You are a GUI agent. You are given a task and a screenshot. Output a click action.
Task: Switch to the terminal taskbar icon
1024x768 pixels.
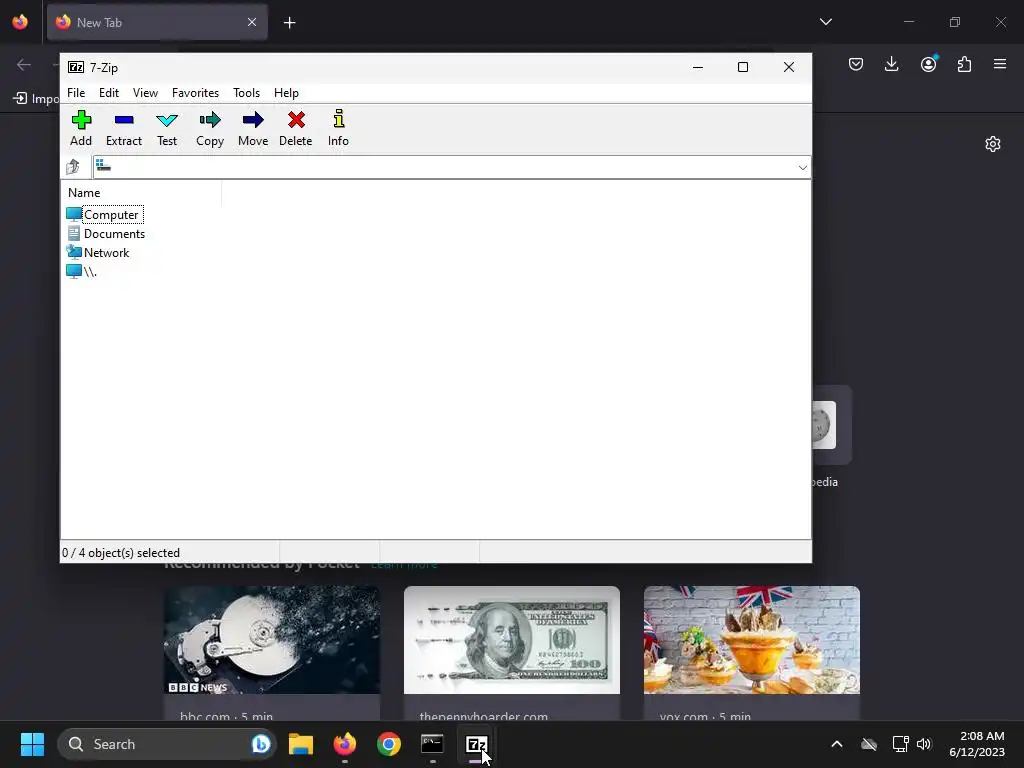tap(432, 744)
